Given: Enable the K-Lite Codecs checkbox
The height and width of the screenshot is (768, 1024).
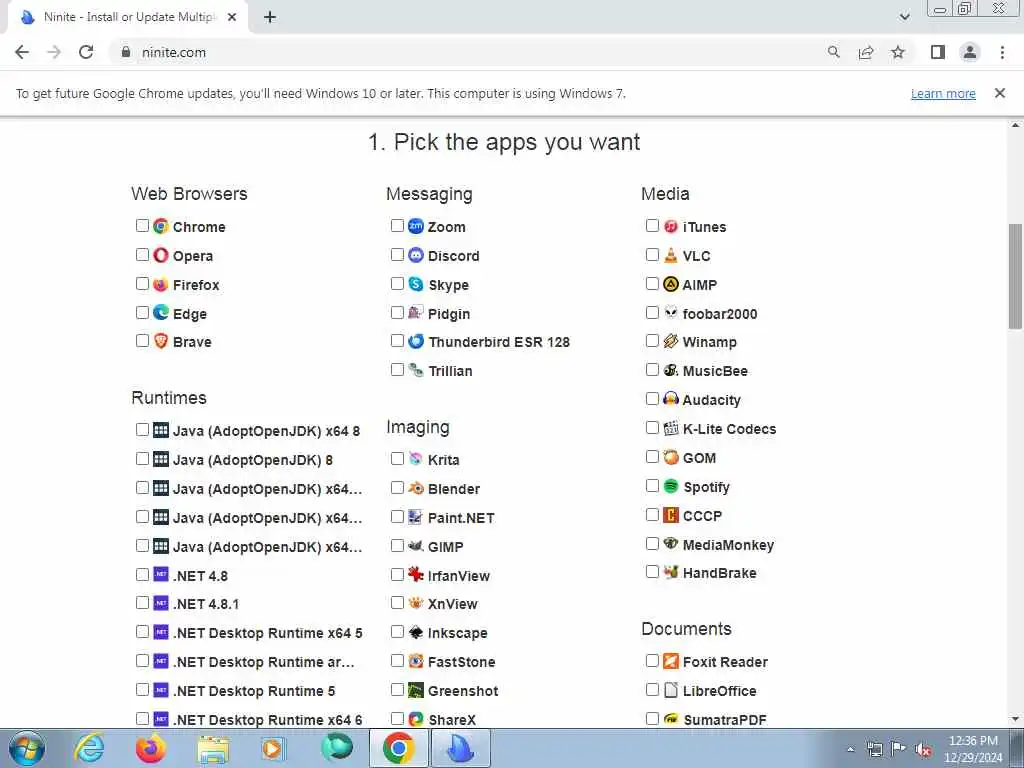Looking at the screenshot, I should click(x=652, y=428).
